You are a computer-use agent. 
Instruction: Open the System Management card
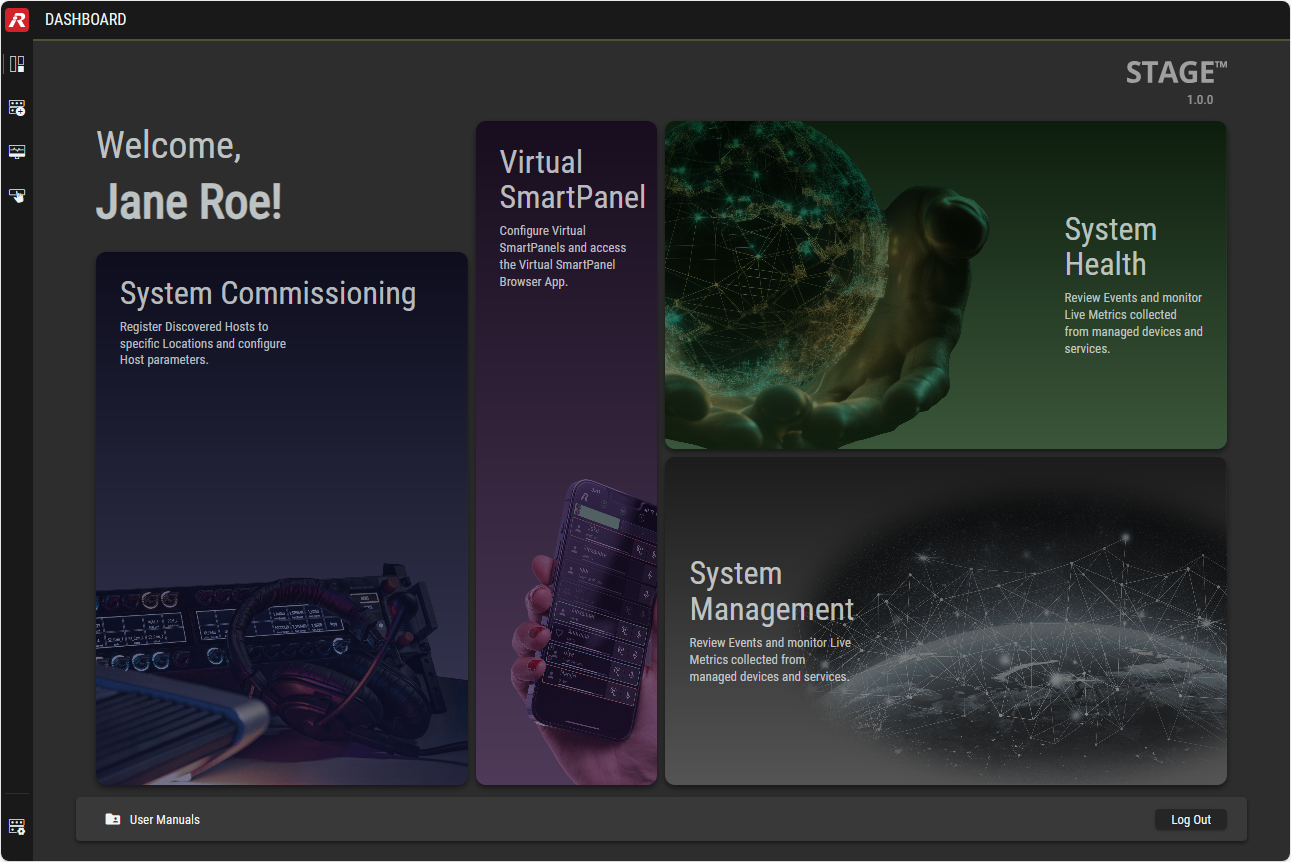click(x=946, y=621)
